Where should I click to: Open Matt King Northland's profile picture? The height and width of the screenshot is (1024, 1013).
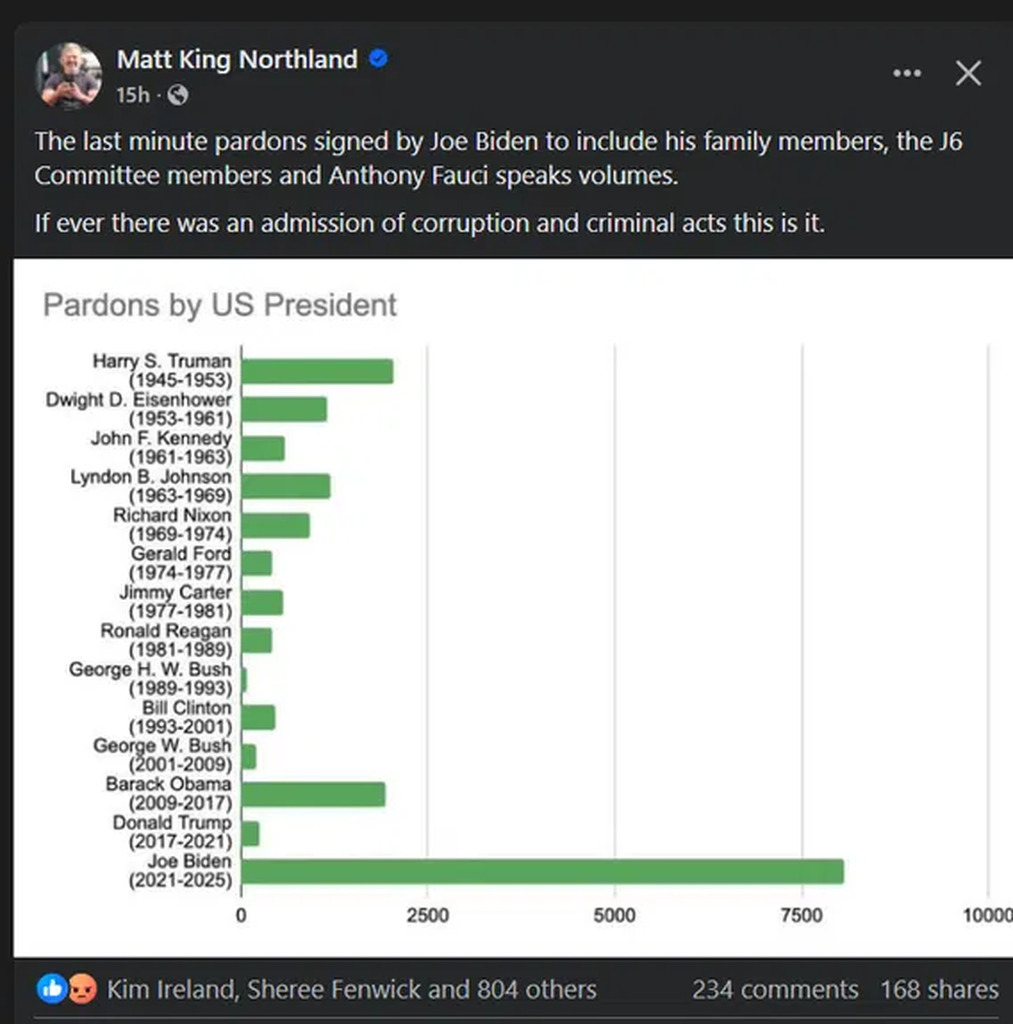[x=69, y=76]
